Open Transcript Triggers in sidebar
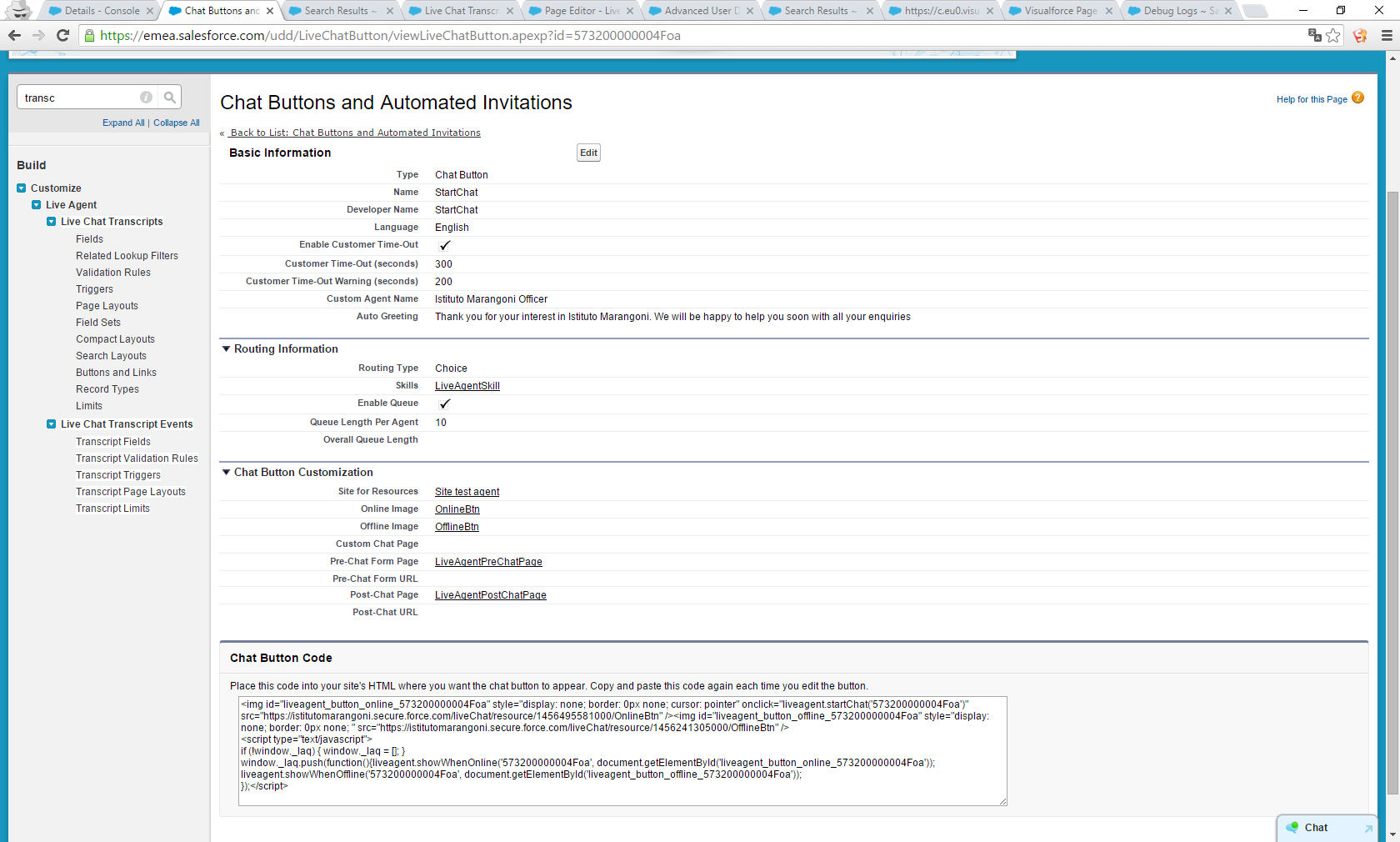This screenshot has height=842, width=1400. pos(118,475)
